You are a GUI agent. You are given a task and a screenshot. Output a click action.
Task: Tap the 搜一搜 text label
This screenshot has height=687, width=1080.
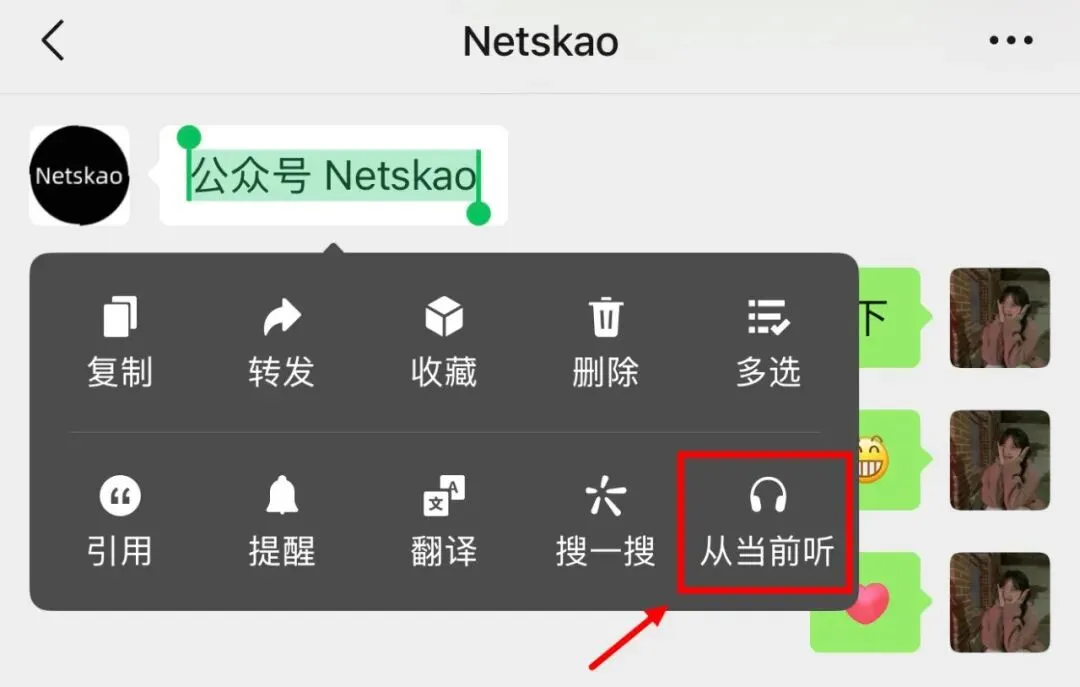point(606,551)
